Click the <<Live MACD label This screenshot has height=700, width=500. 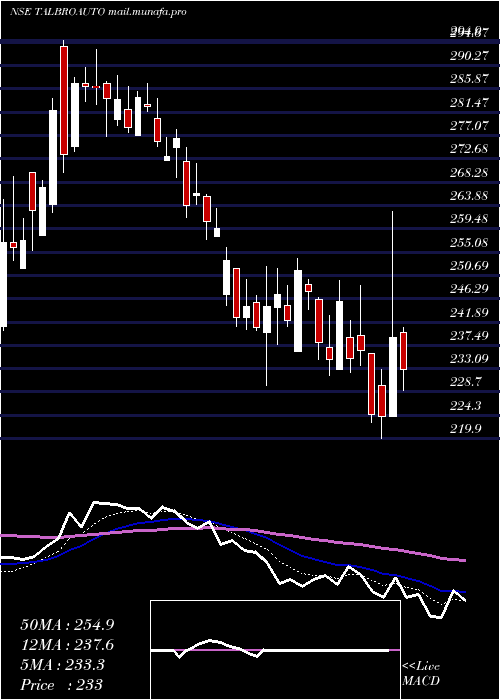421,673
